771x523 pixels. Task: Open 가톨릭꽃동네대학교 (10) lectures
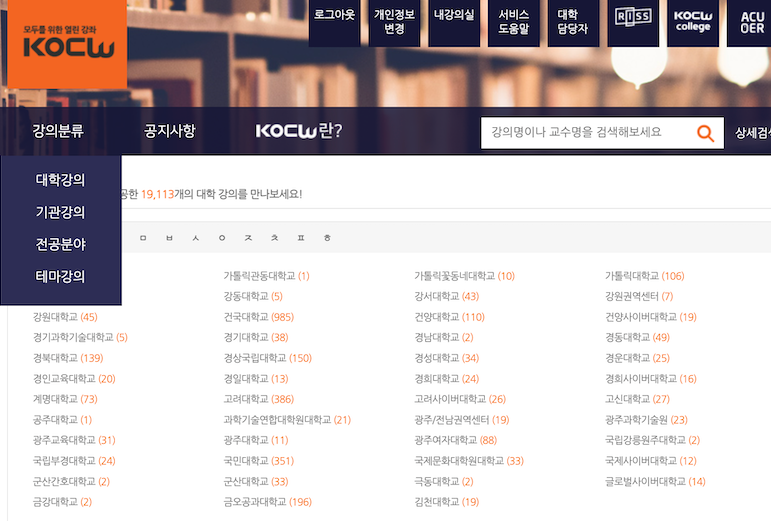(464, 276)
